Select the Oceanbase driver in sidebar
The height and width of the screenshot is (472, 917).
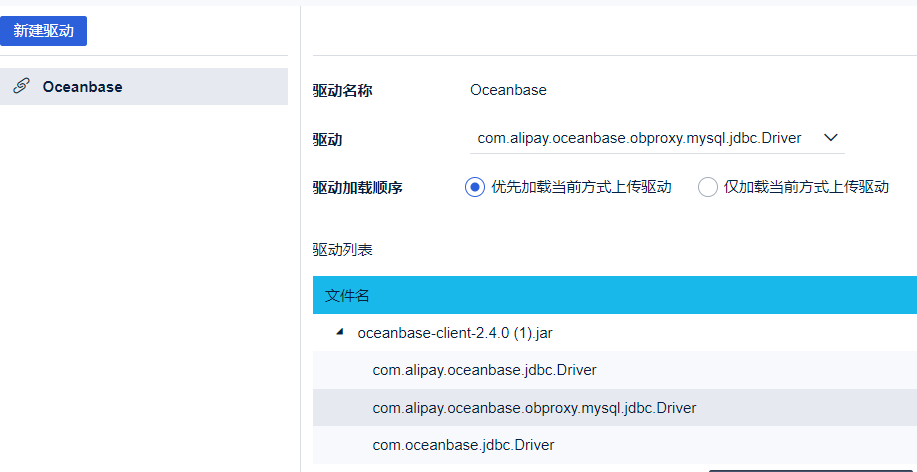[x=144, y=87]
